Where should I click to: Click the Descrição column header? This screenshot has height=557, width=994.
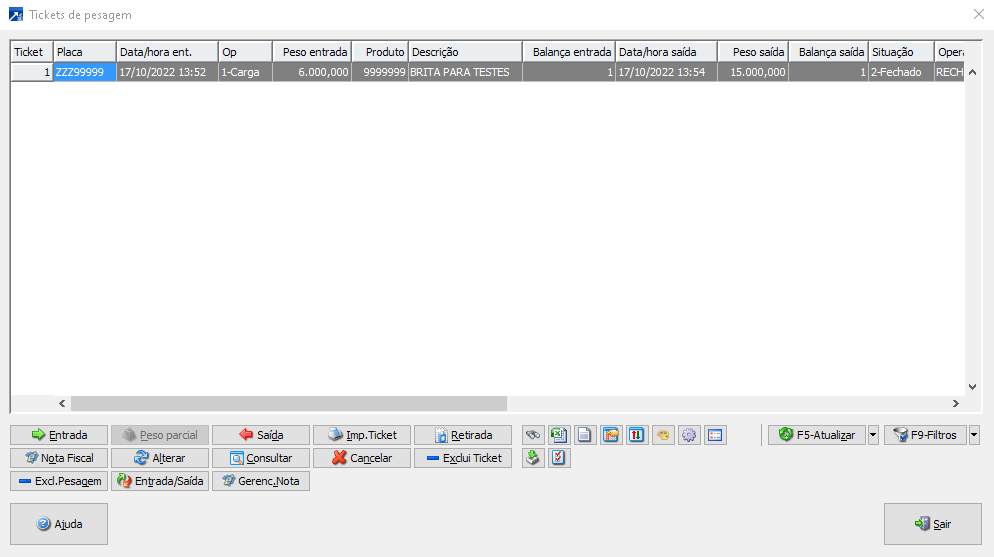point(465,52)
